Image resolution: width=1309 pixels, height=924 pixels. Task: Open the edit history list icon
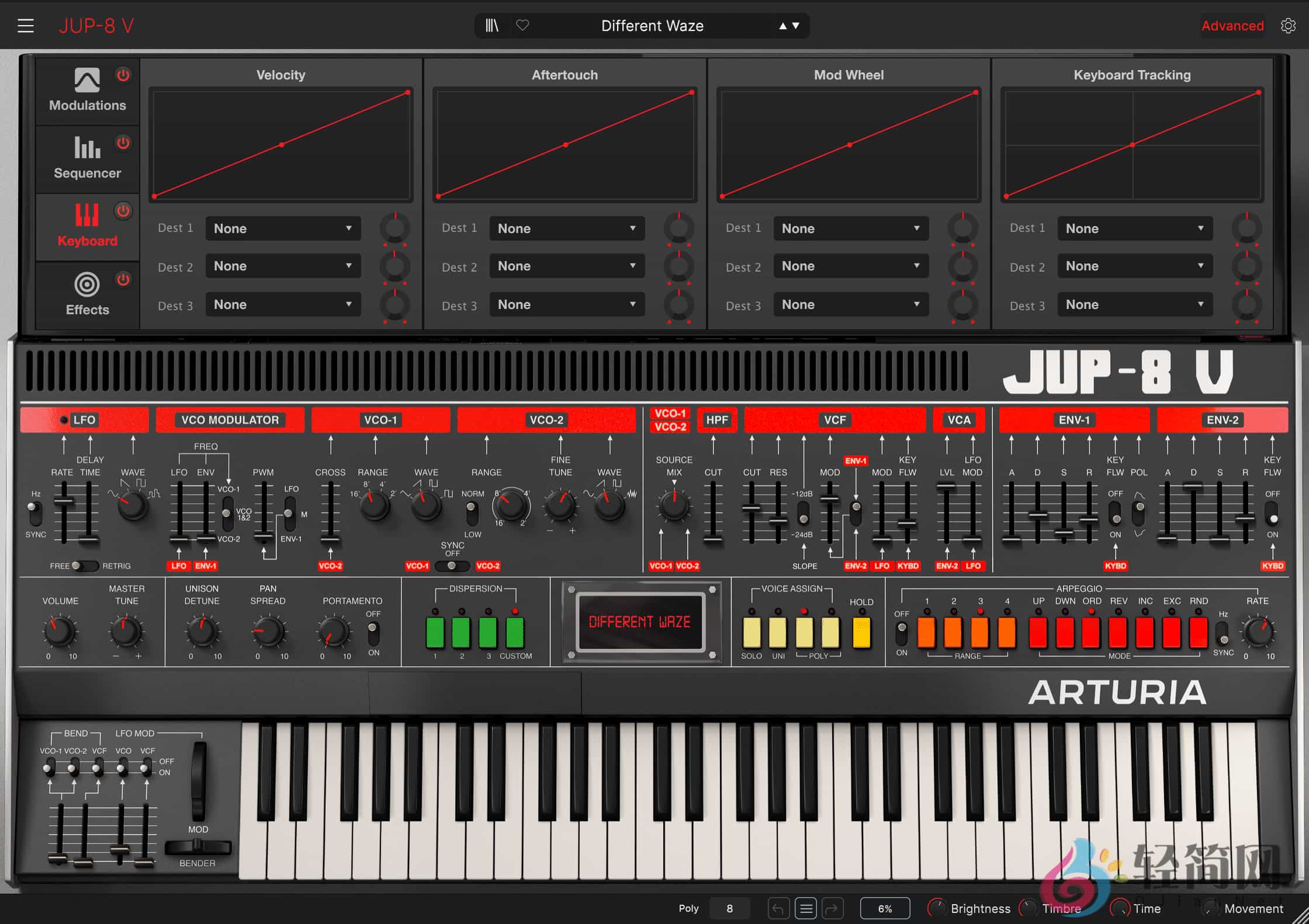coord(805,908)
